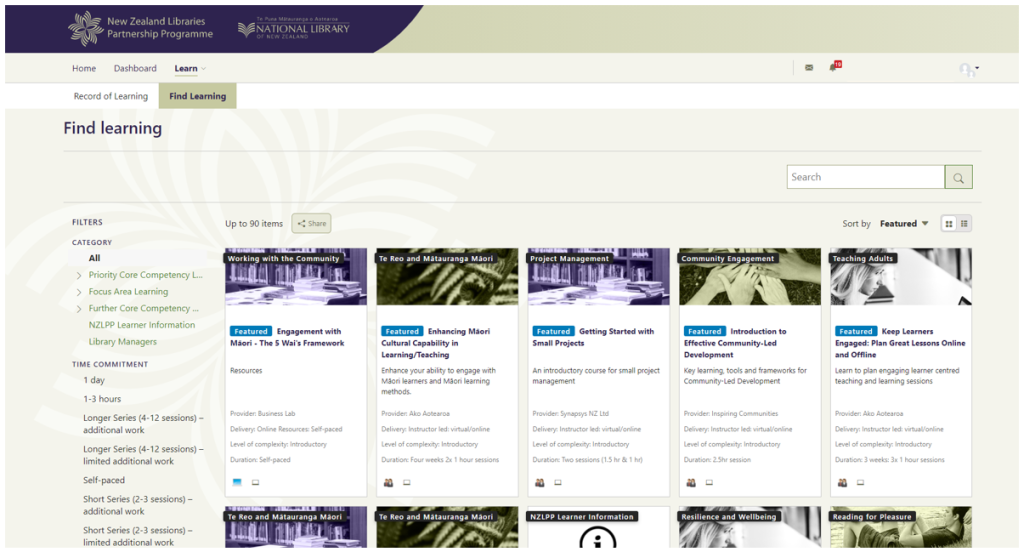
Task: Open the Record of Learning tab
Action: (x=111, y=96)
